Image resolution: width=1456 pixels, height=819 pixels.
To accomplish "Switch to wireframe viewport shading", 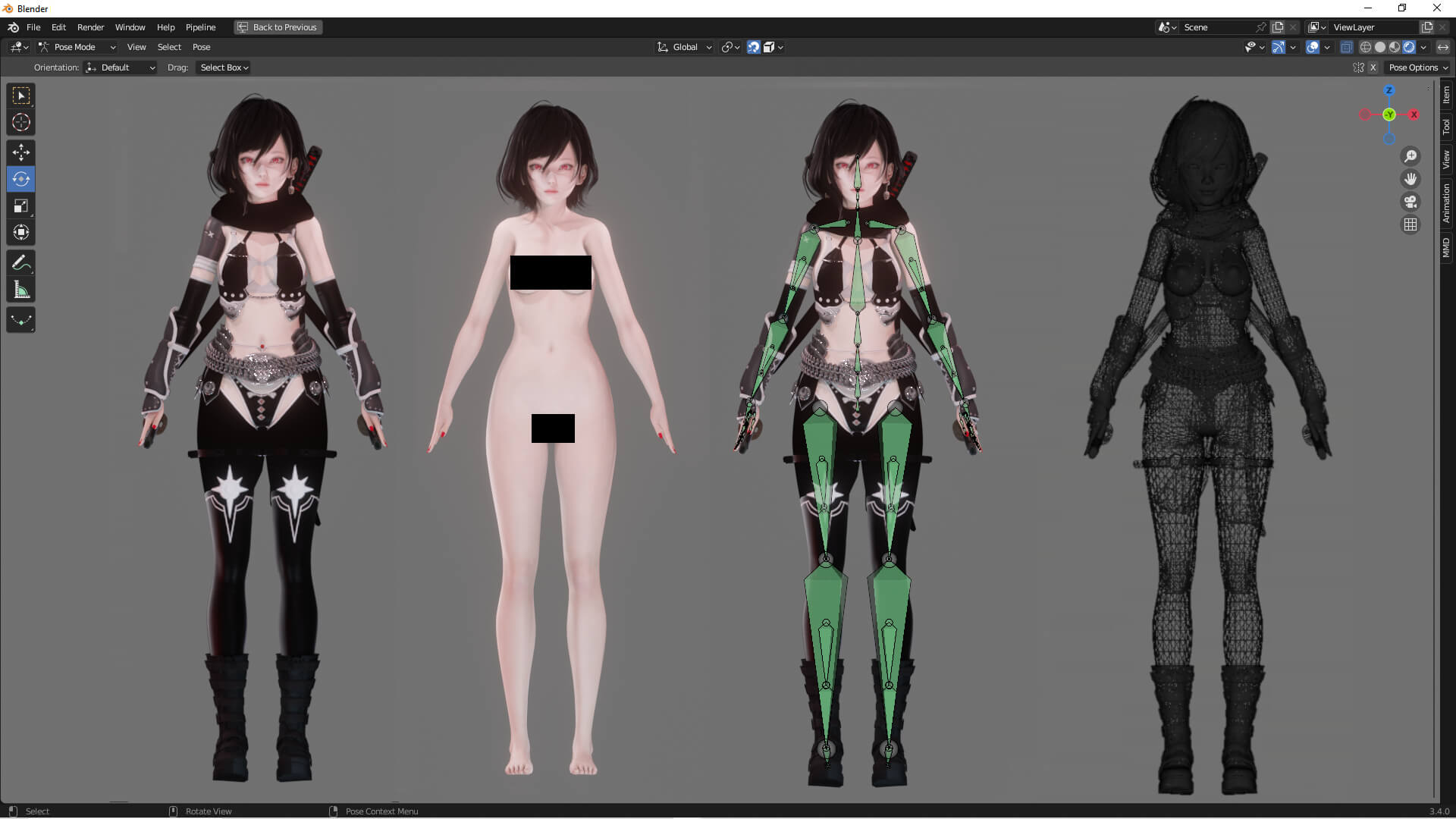I will (1366, 47).
